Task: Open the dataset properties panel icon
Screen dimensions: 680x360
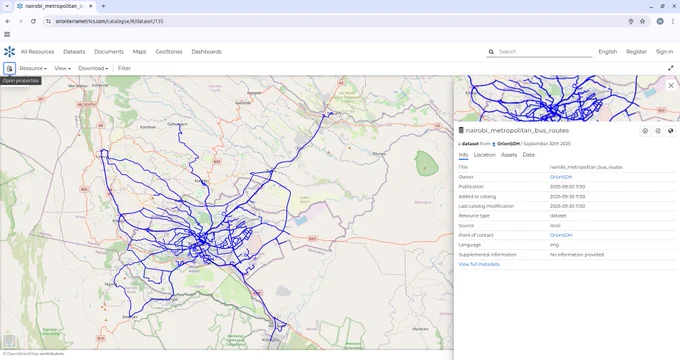Action: [10, 69]
